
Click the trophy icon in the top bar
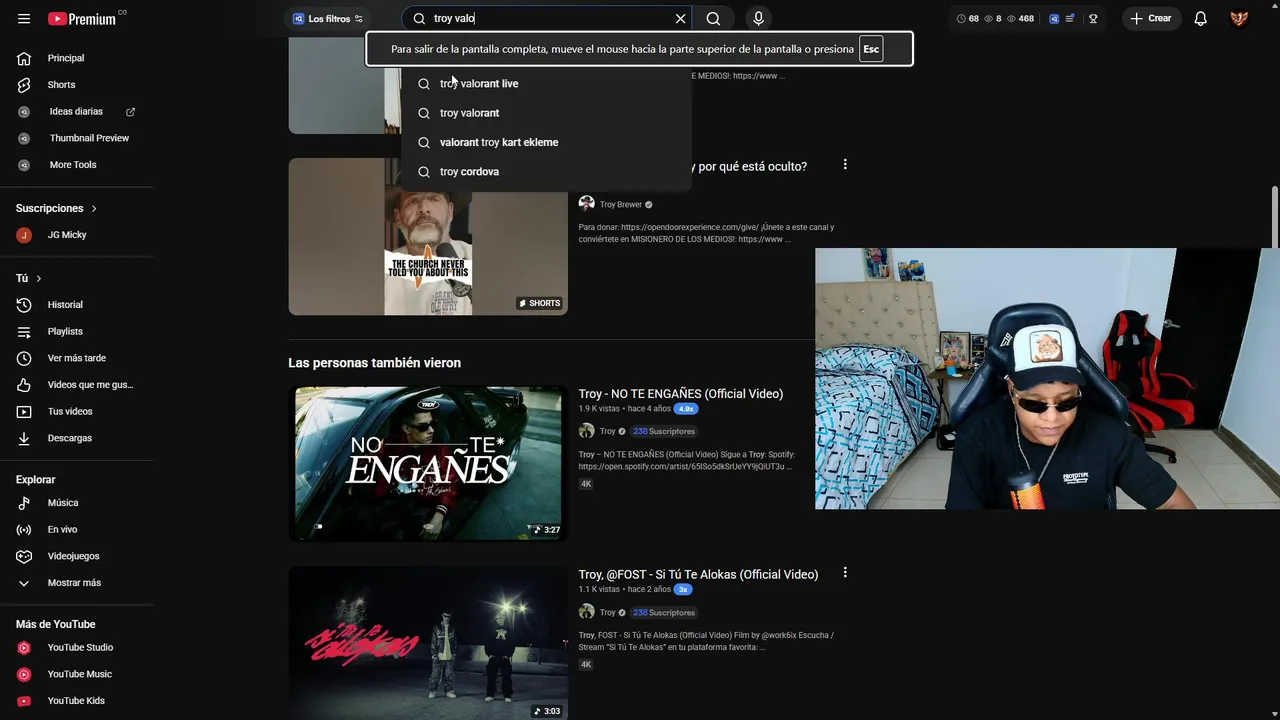point(1093,18)
